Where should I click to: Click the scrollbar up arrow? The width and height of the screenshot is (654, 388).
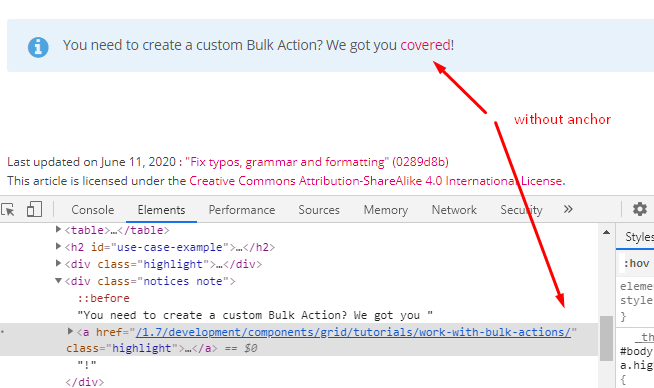click(x=606, y=232)
